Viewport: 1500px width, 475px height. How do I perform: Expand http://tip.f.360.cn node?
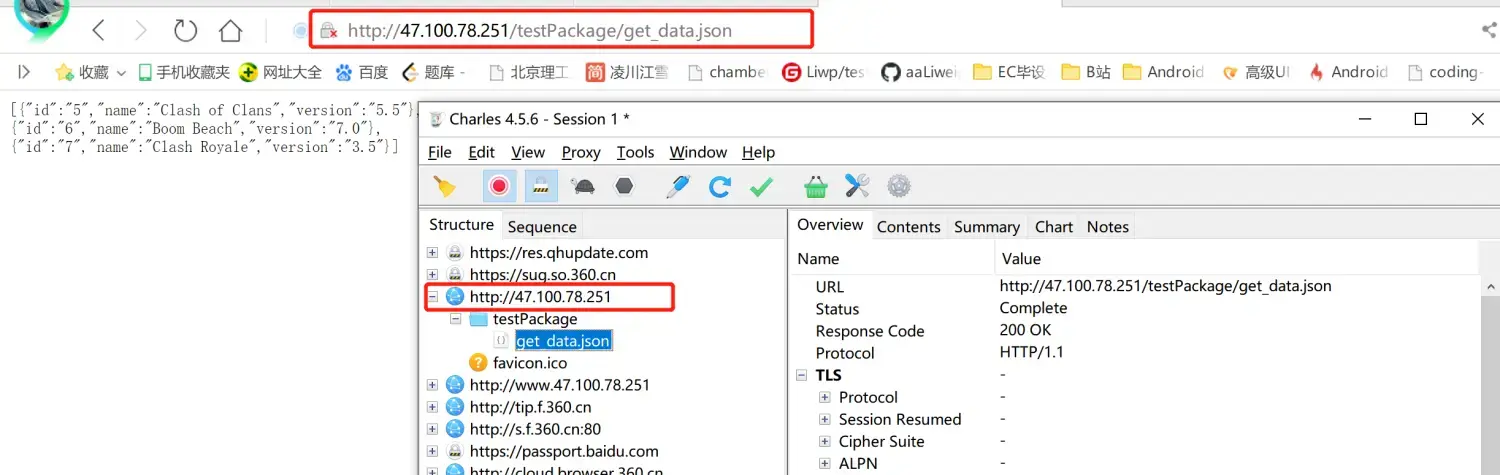point(432,407)
